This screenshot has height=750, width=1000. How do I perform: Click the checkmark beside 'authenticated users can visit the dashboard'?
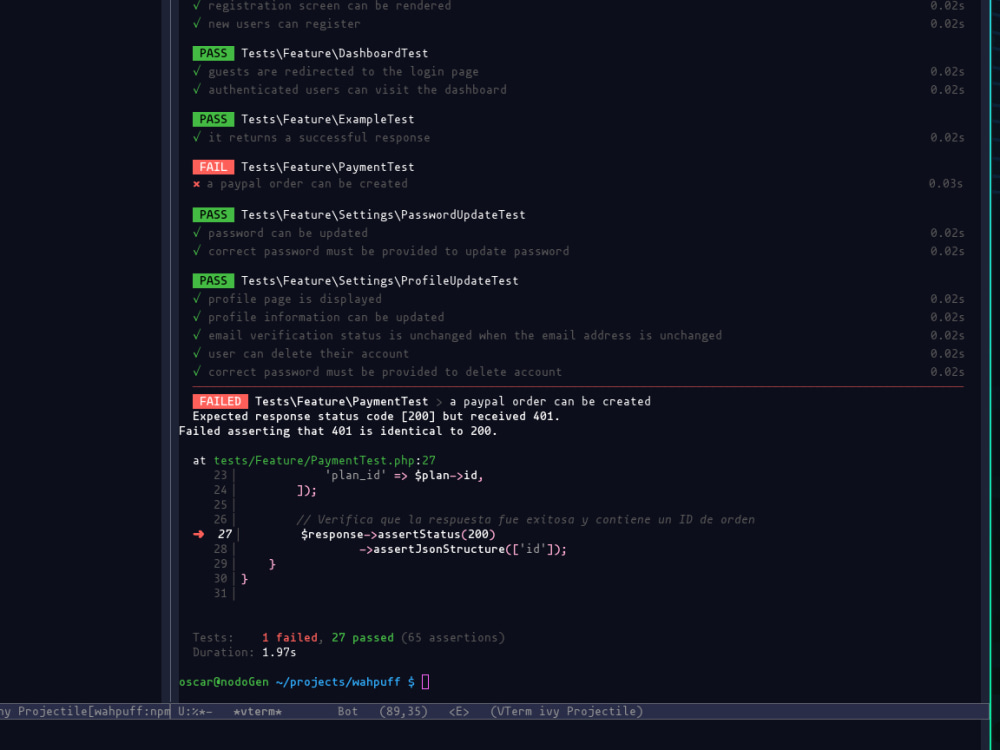click(197, 90)
